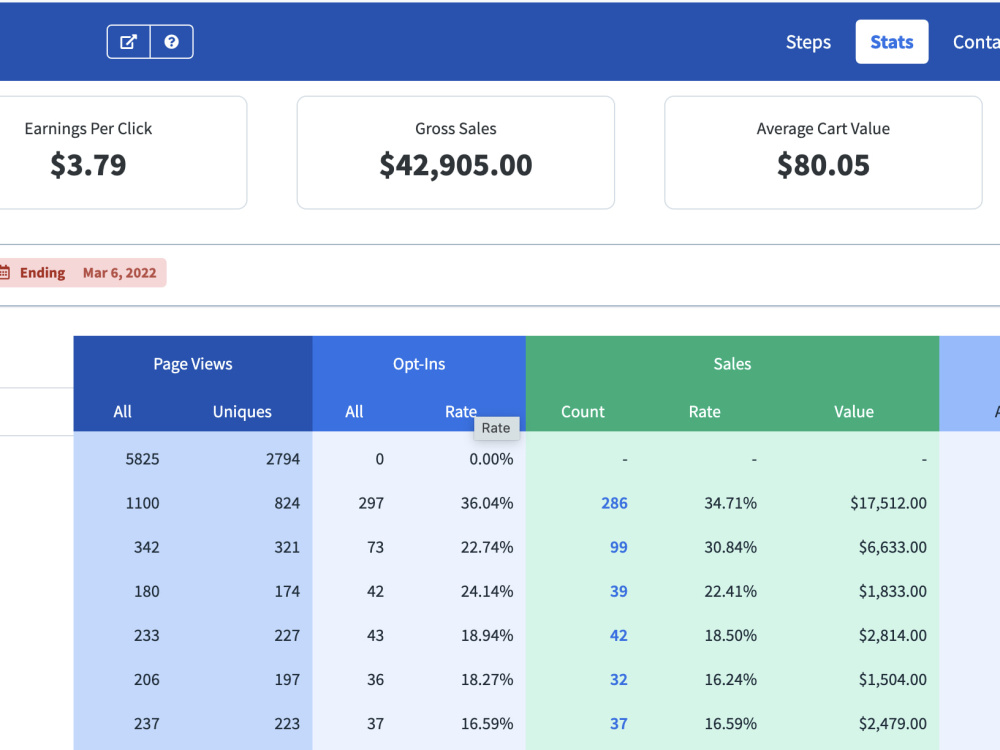Click the $2,814.00 sales value
Viewport: 1000px width, 750px height.
[x=893, y=635]
